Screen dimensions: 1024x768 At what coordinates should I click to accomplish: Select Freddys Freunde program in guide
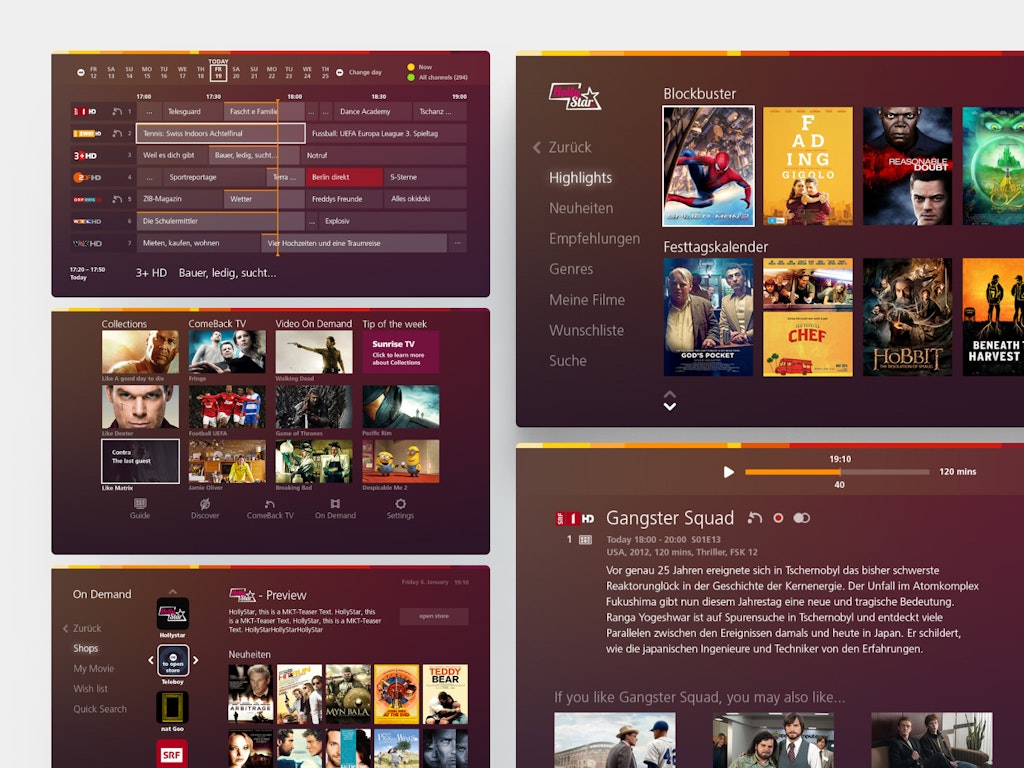344,199
